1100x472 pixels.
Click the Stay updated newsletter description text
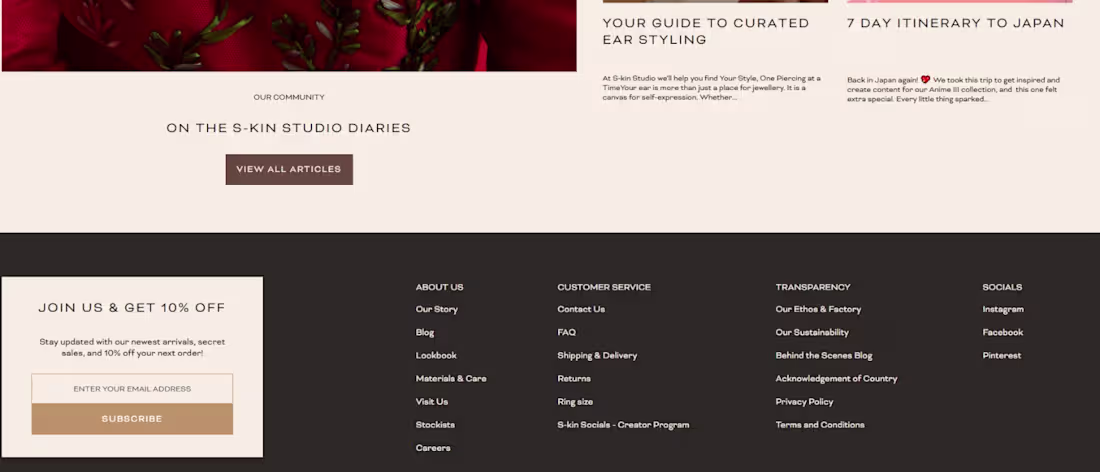pos(132,348)
